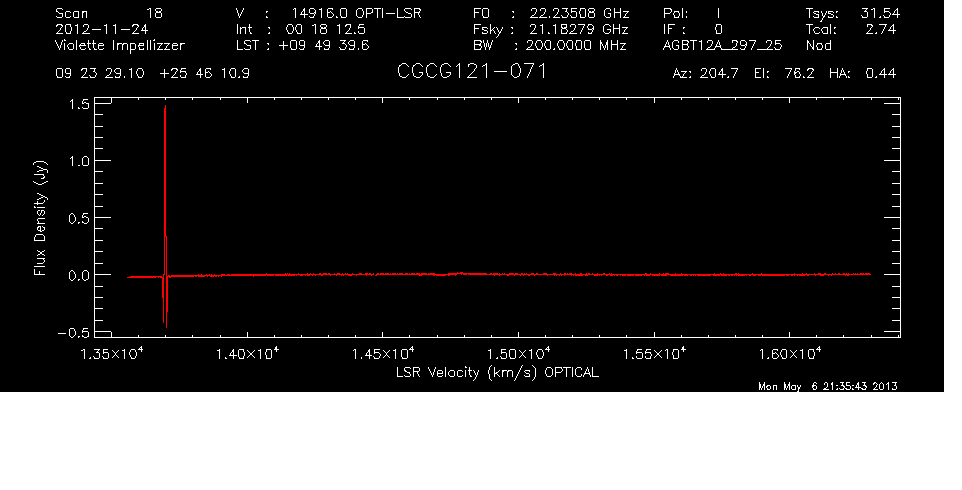Click coordinates 09 23 29.10 +25 46 10.9
962x490 pixels.
pos(152,74)
